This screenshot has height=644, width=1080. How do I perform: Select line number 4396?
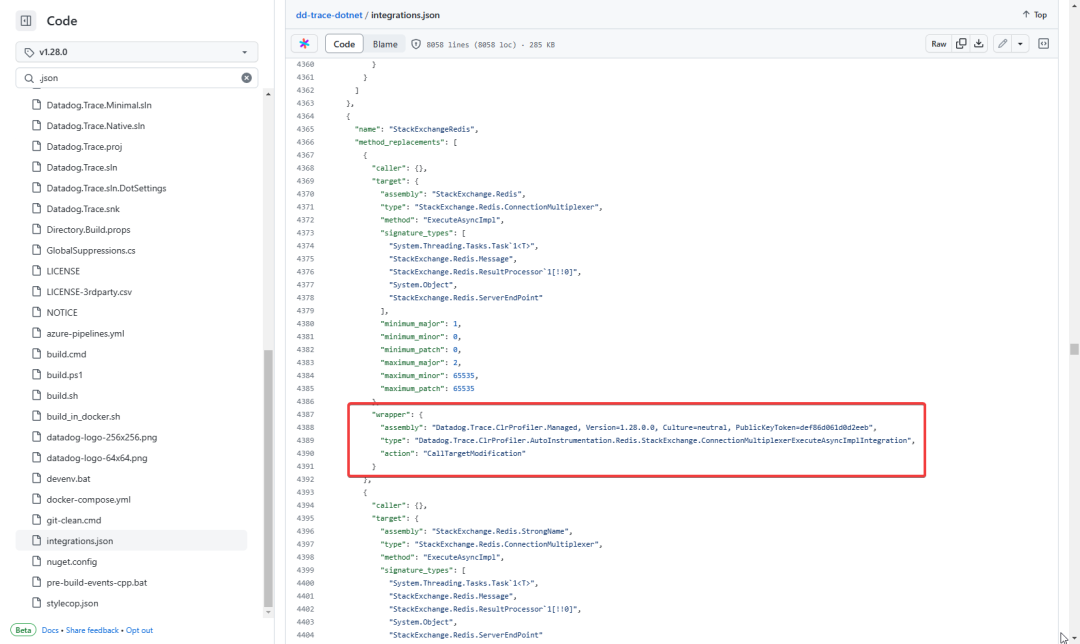pyautogui.click(x=305, y=531)
